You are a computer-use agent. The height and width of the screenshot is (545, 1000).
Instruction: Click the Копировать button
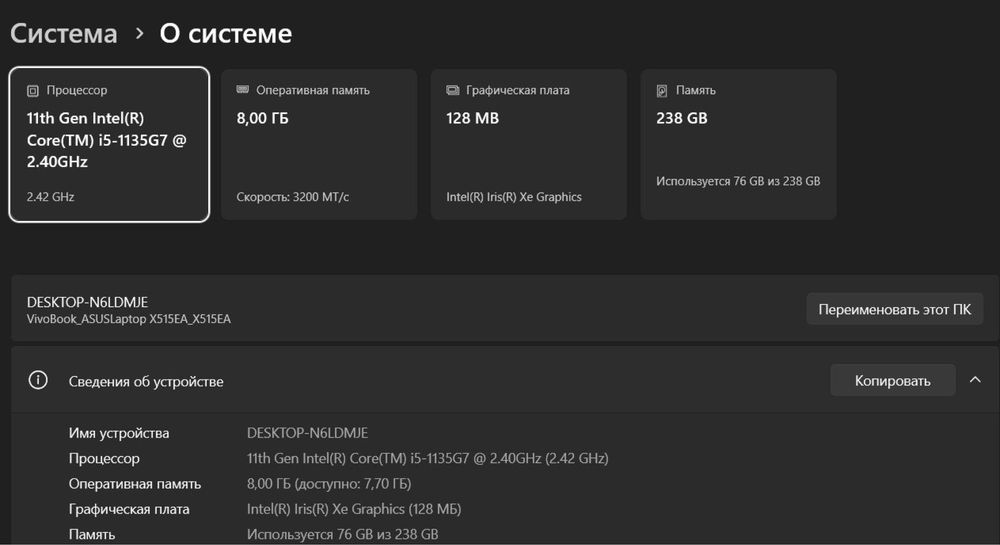pyautogui.click(x=892, y=381)
